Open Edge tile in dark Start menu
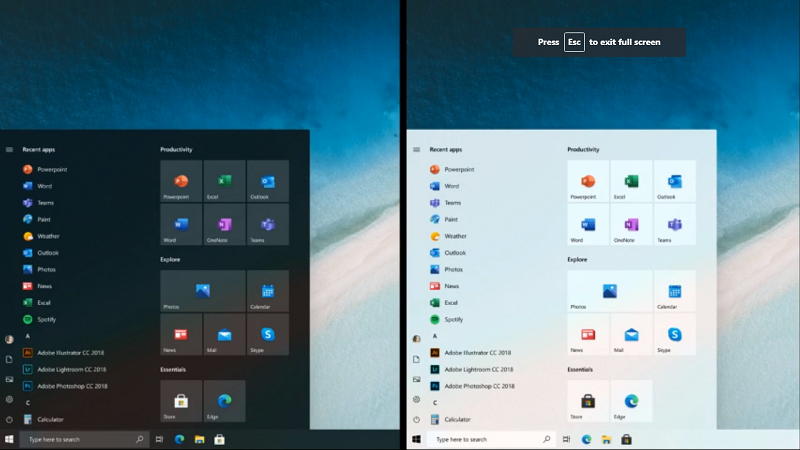 [224, 401]
